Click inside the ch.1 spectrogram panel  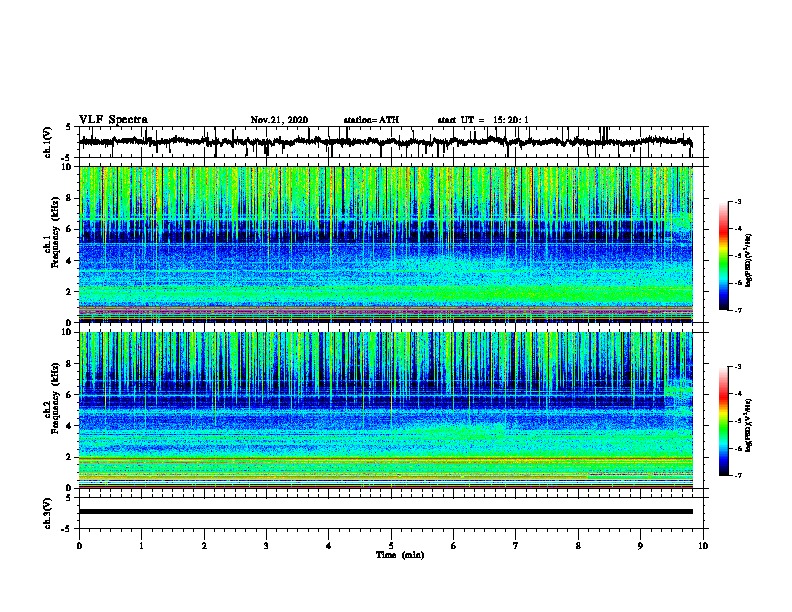point(391,244)
